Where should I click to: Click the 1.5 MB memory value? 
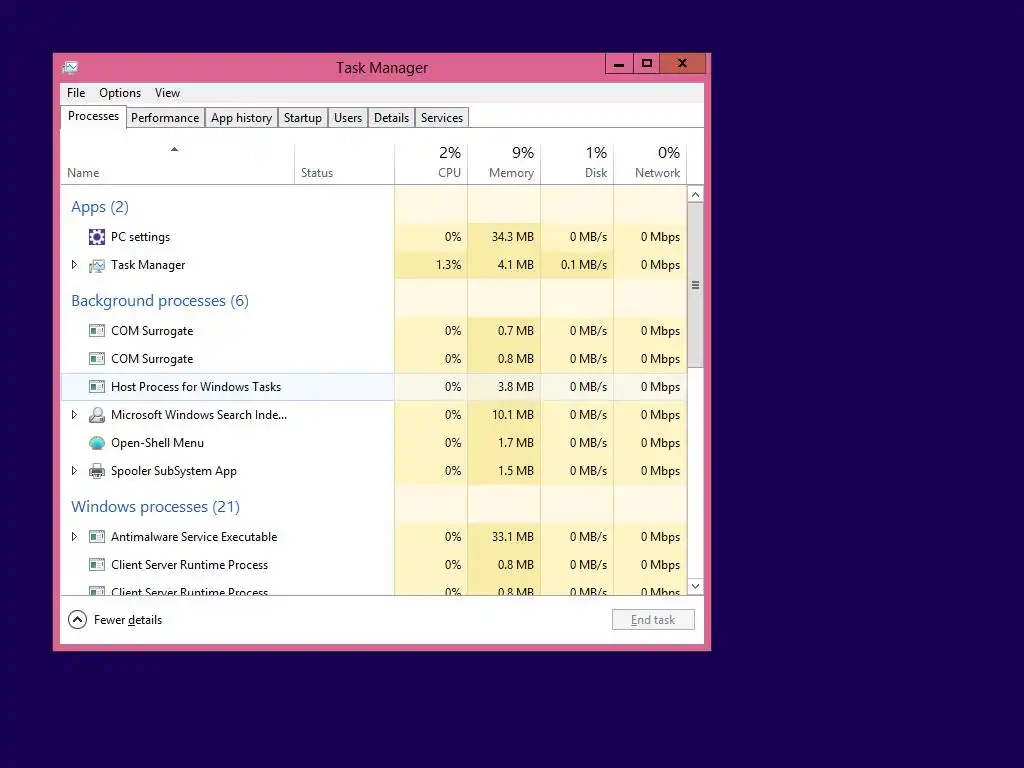point(515,471)
